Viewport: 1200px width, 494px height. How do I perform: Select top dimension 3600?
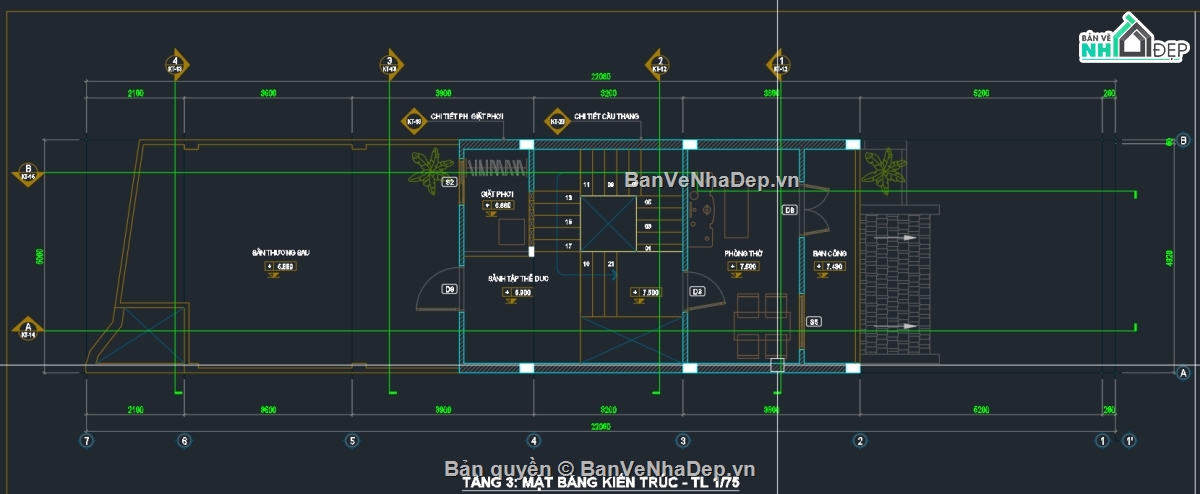tap(268, 93)
